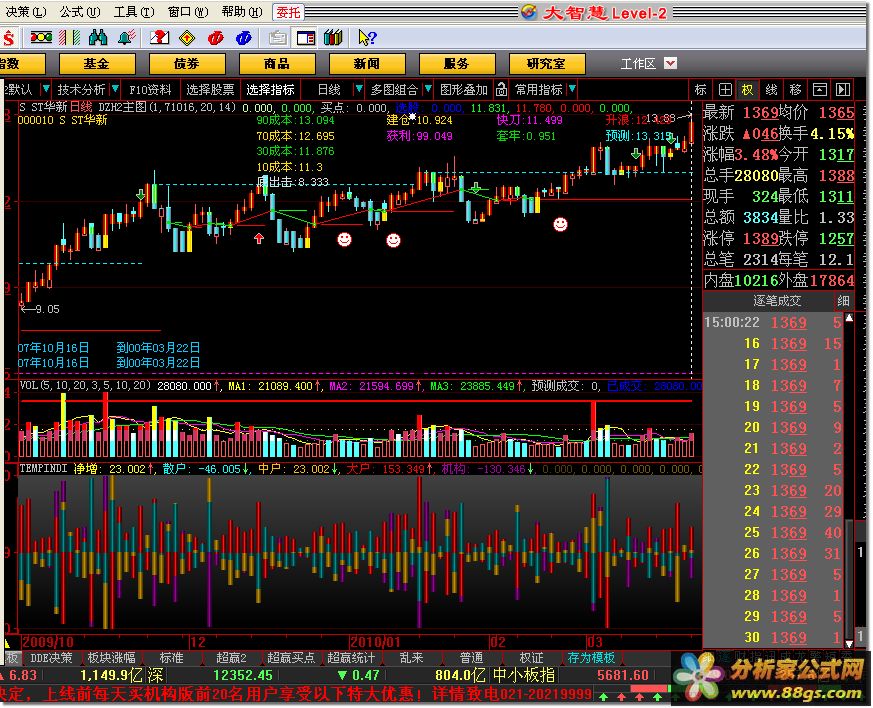The height and width of the screenshot is (708, 873).
Task: Click the striped color bars icon
Action: (x=70, y=38)
